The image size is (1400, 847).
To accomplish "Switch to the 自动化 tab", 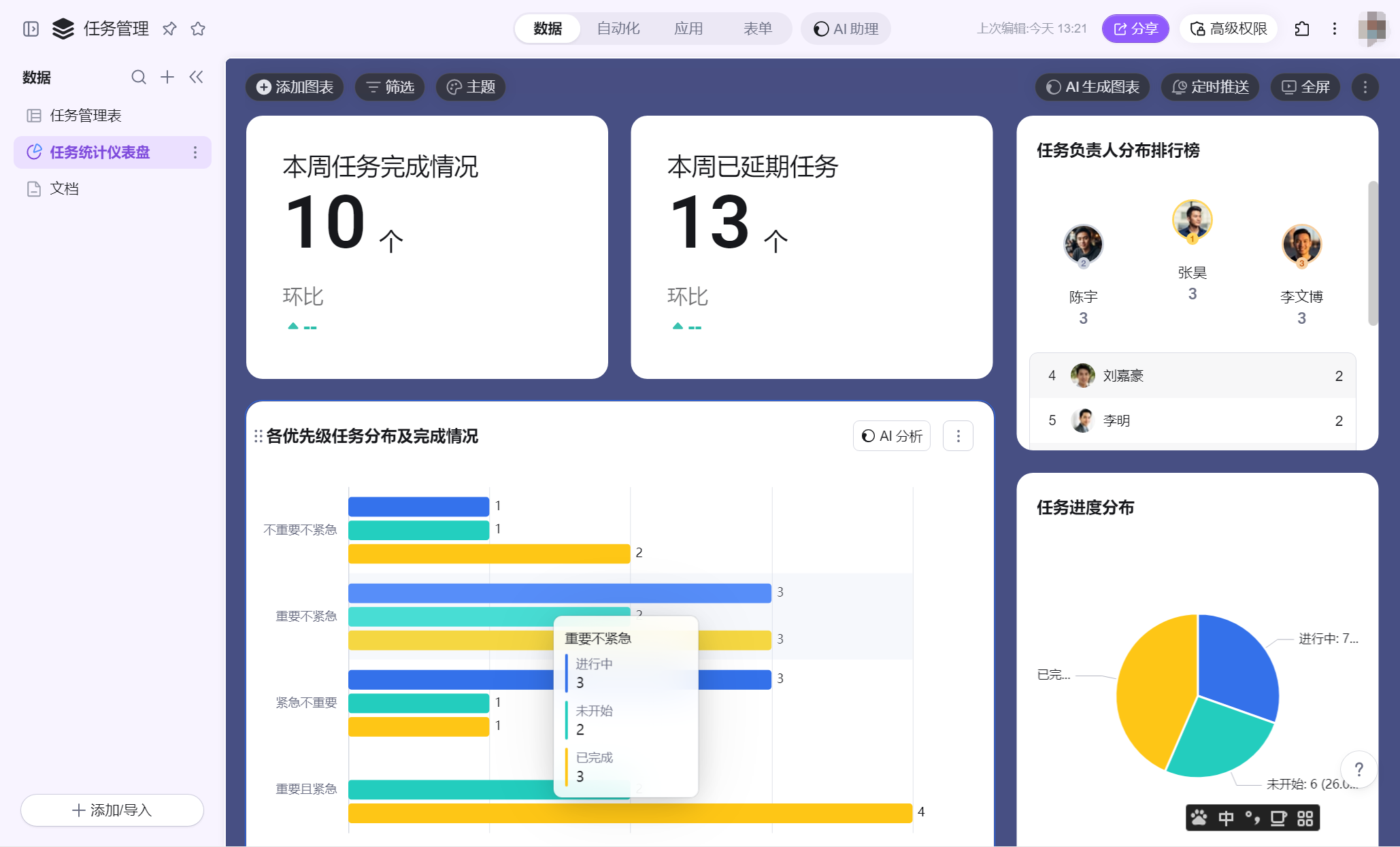I will (x=618, y=29).
